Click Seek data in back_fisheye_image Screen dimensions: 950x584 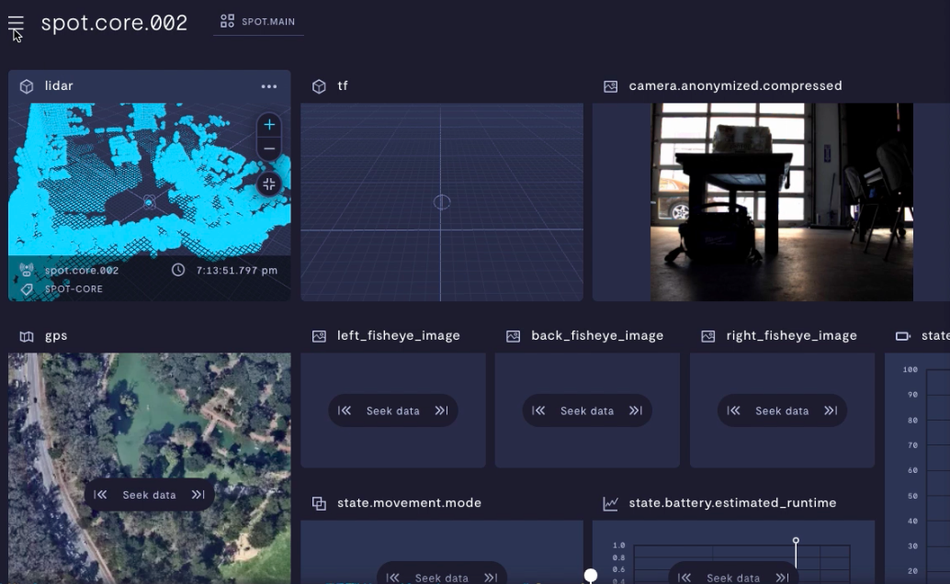coord(587,411)
